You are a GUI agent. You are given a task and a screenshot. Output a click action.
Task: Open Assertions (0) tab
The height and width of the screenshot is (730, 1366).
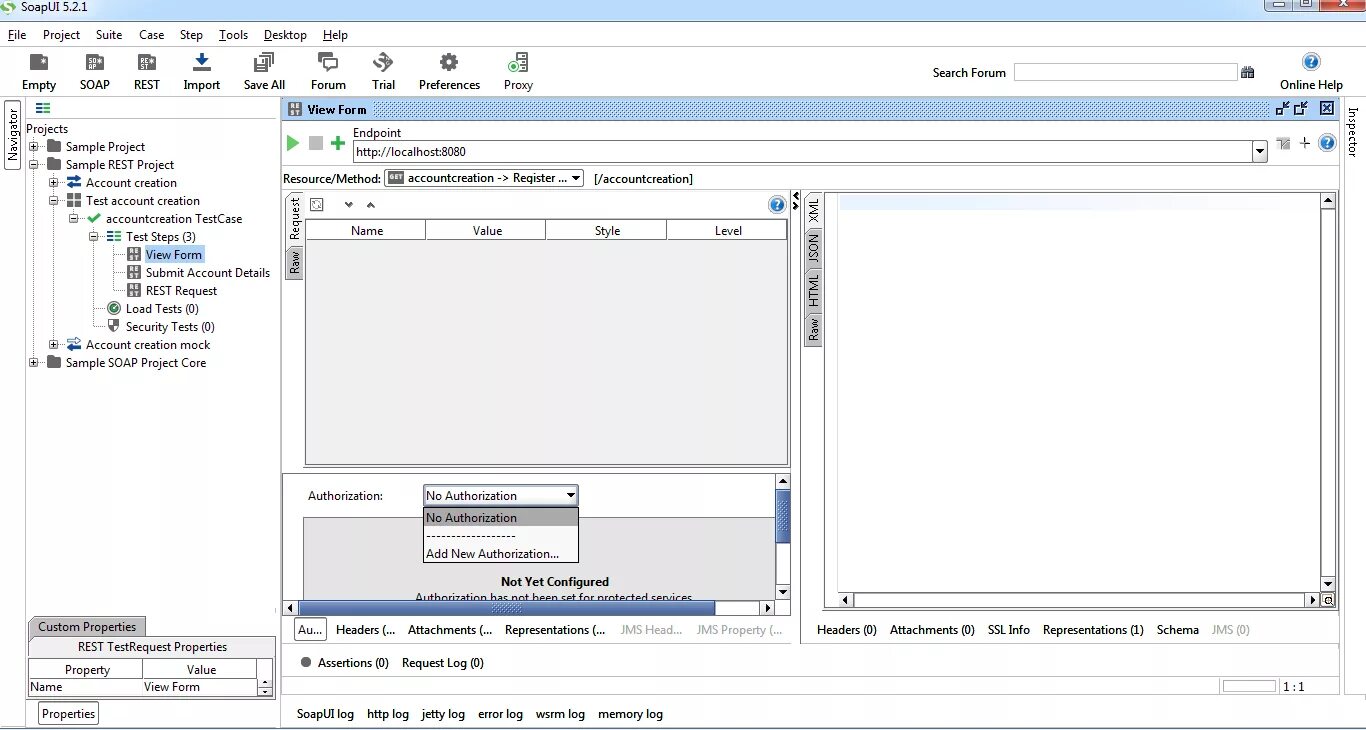(345, 663)
